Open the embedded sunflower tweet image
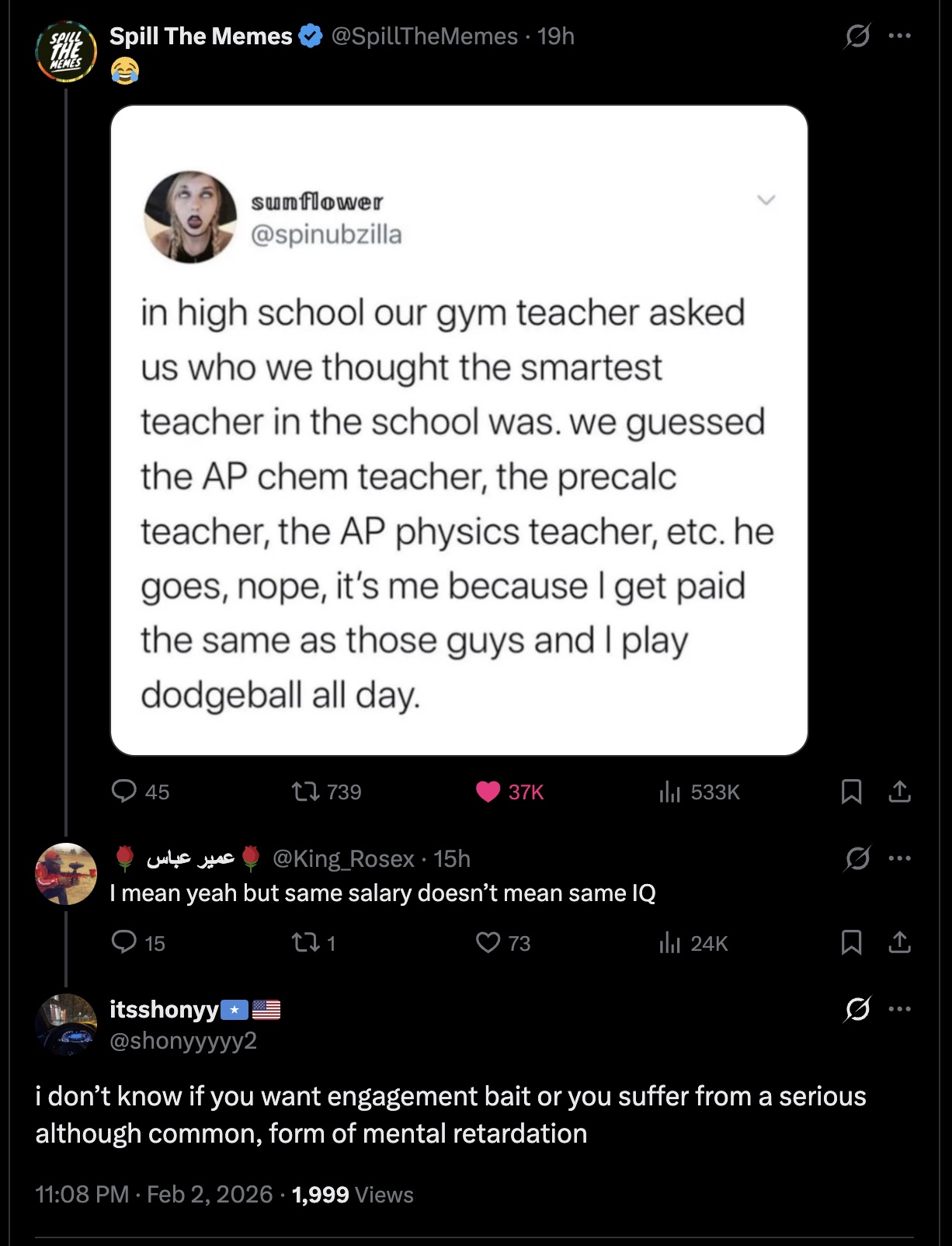The image size is (952, 1246). coord(459,430)
